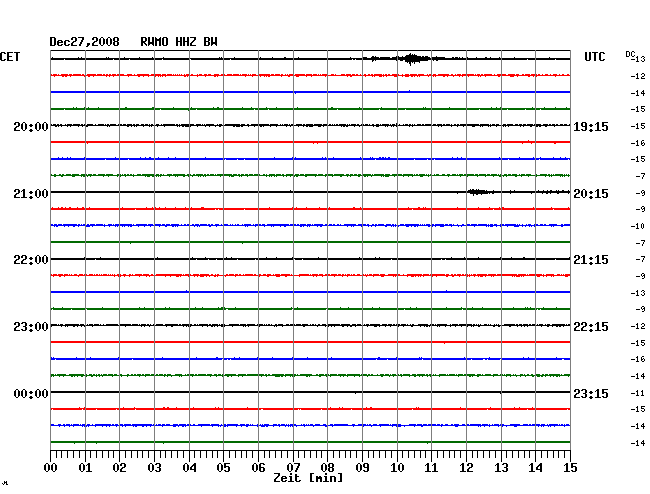Click the 22:15 UTC time label
Image resolution: width=650 pixels, height=494 pixels.
click(x=591, y=327)
